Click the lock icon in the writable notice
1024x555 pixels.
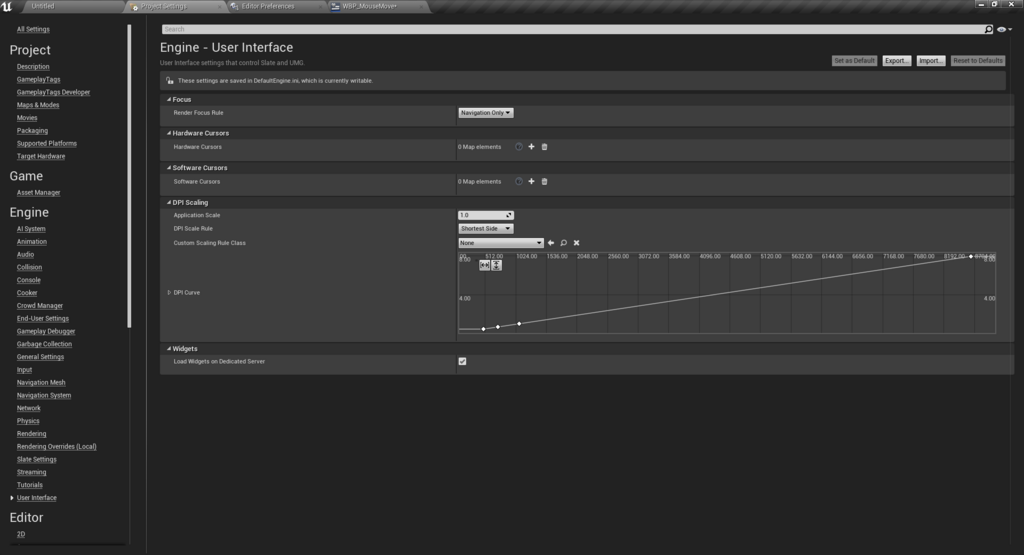pos(170,81)
